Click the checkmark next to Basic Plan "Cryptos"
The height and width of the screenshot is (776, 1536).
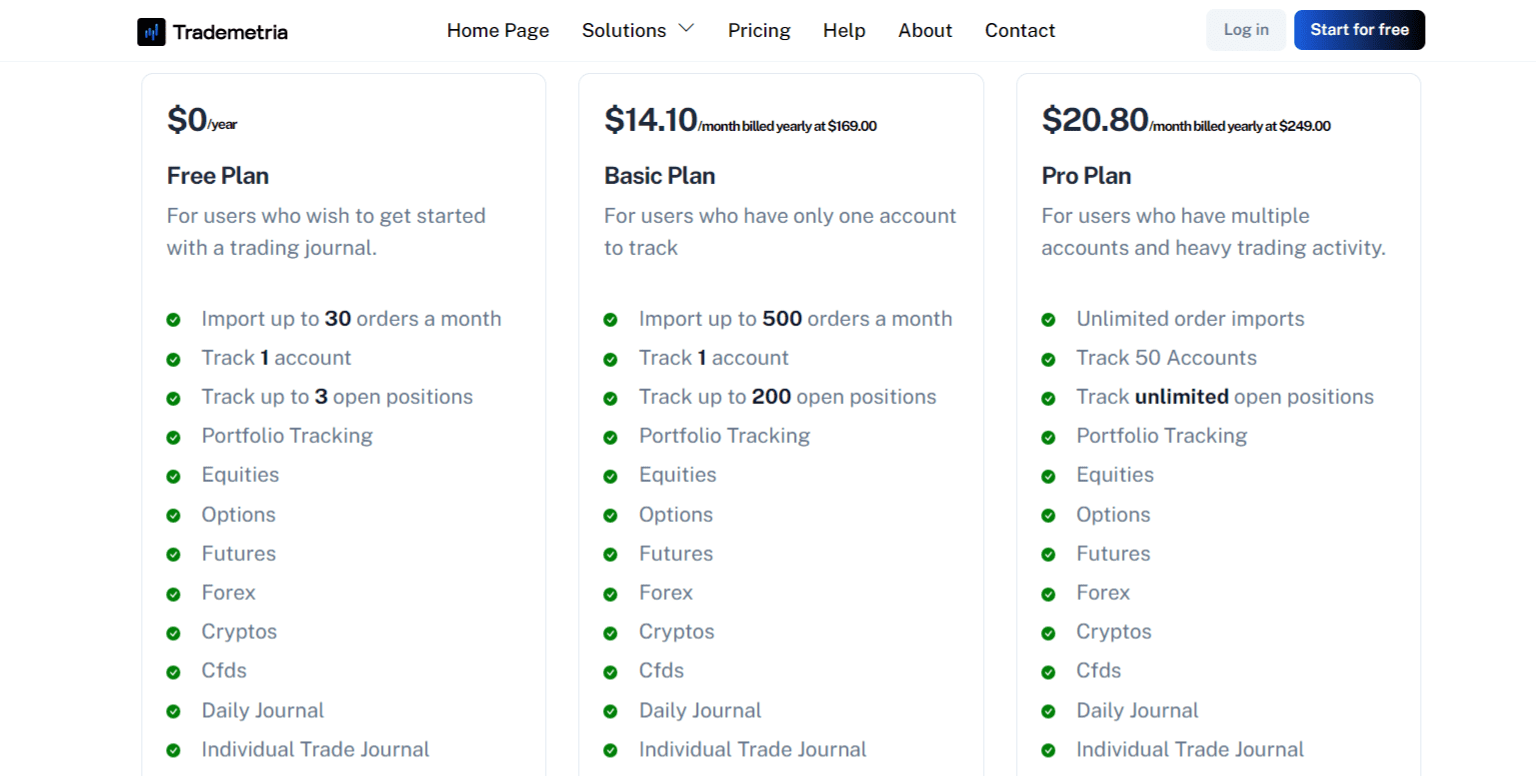tap(610, 632)
